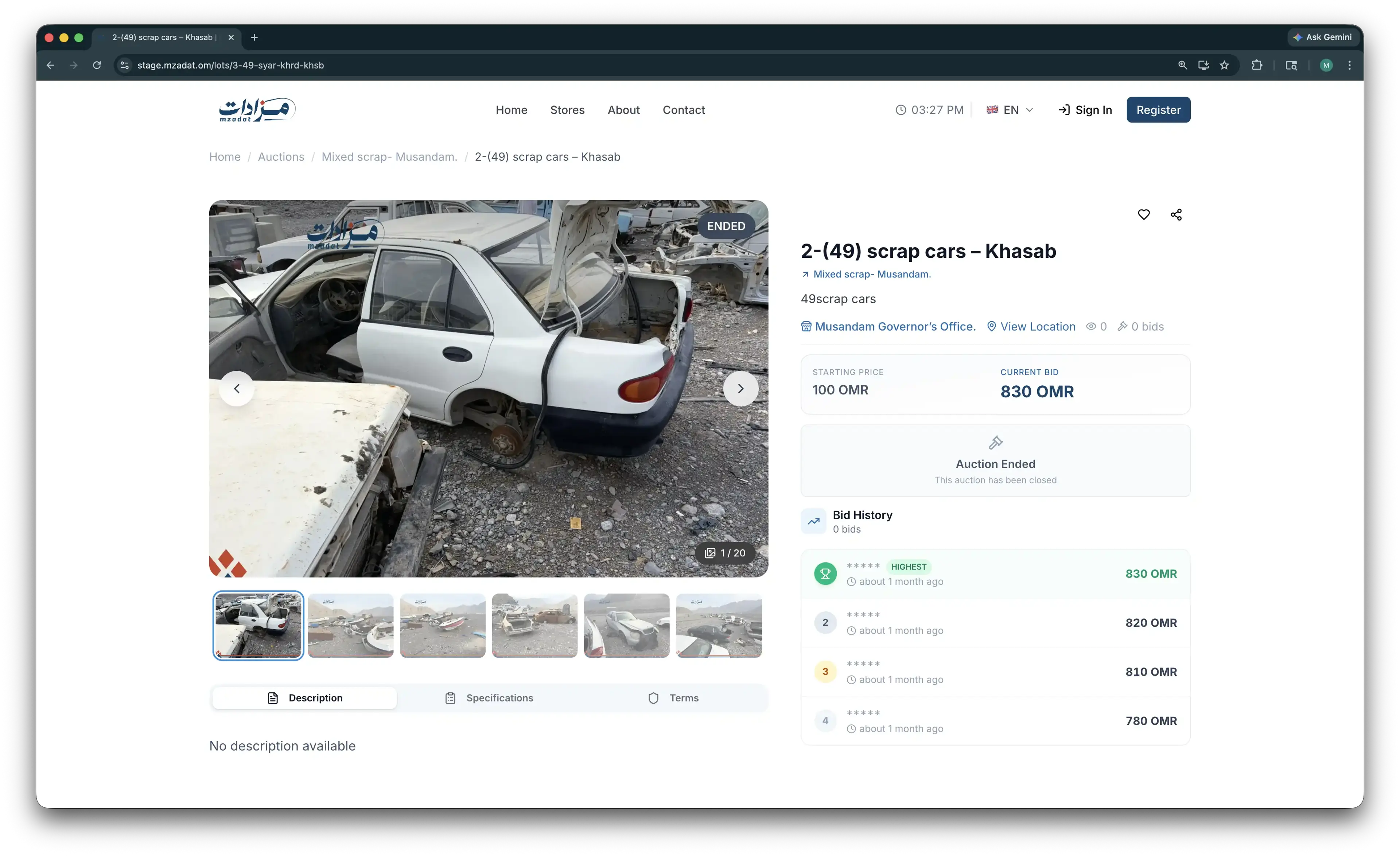Reload the page in browser
This screenshot has height=856, width=1400.
(x=97, y=65)
